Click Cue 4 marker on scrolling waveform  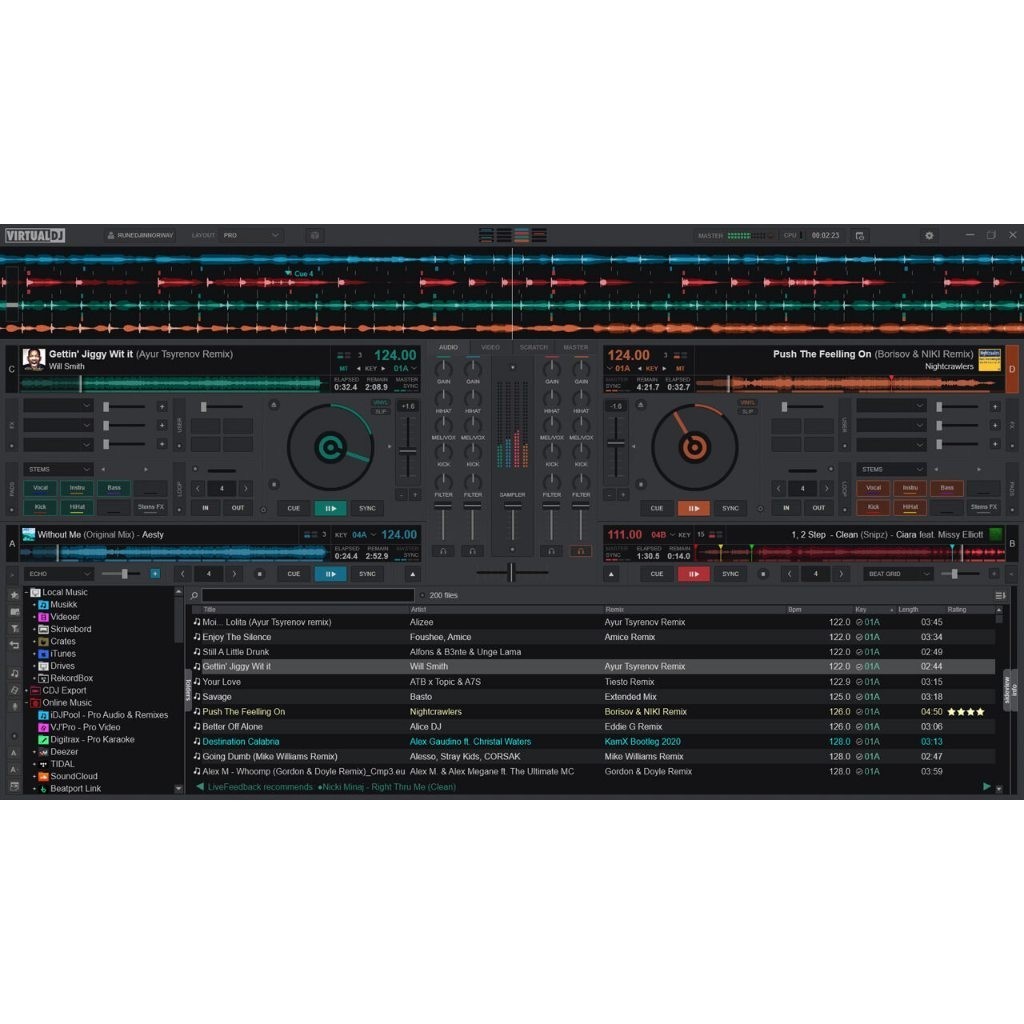[300, 274]
